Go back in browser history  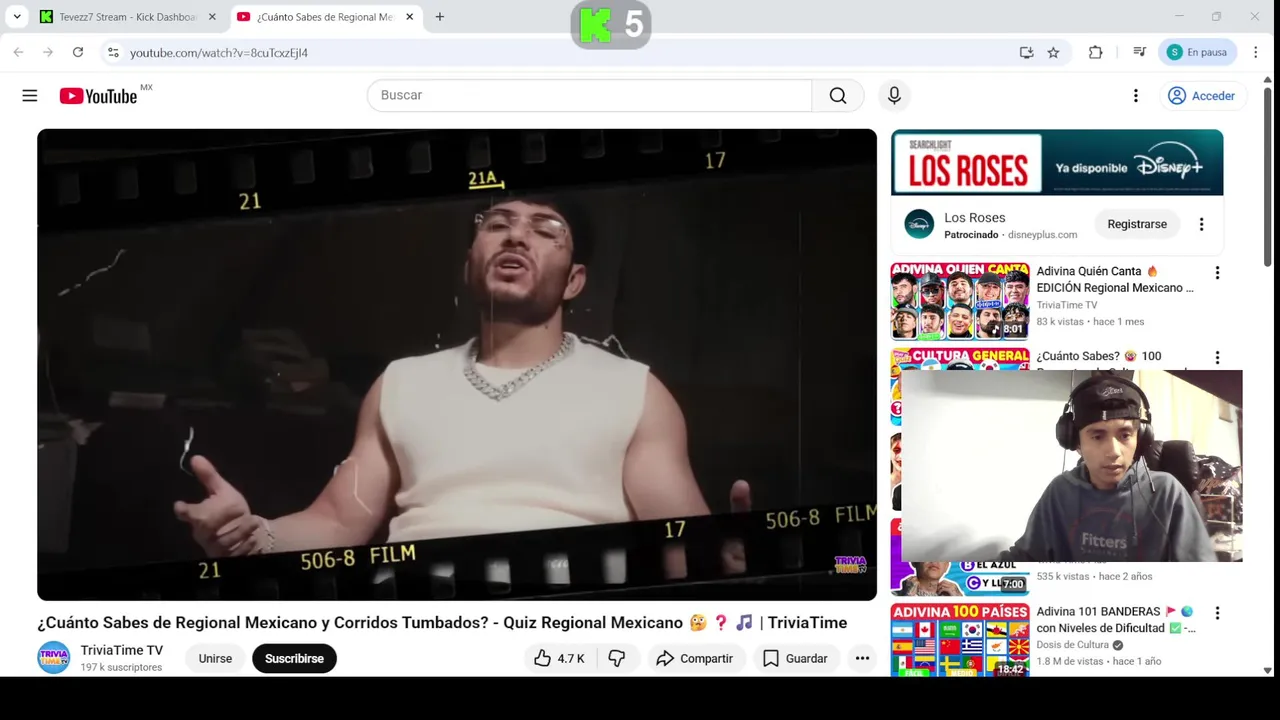click(18, 52)
